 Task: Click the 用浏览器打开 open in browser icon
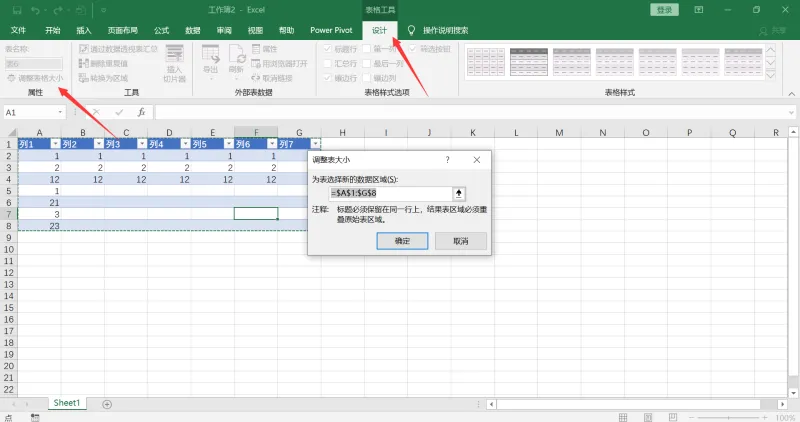[x=256, y=63]
